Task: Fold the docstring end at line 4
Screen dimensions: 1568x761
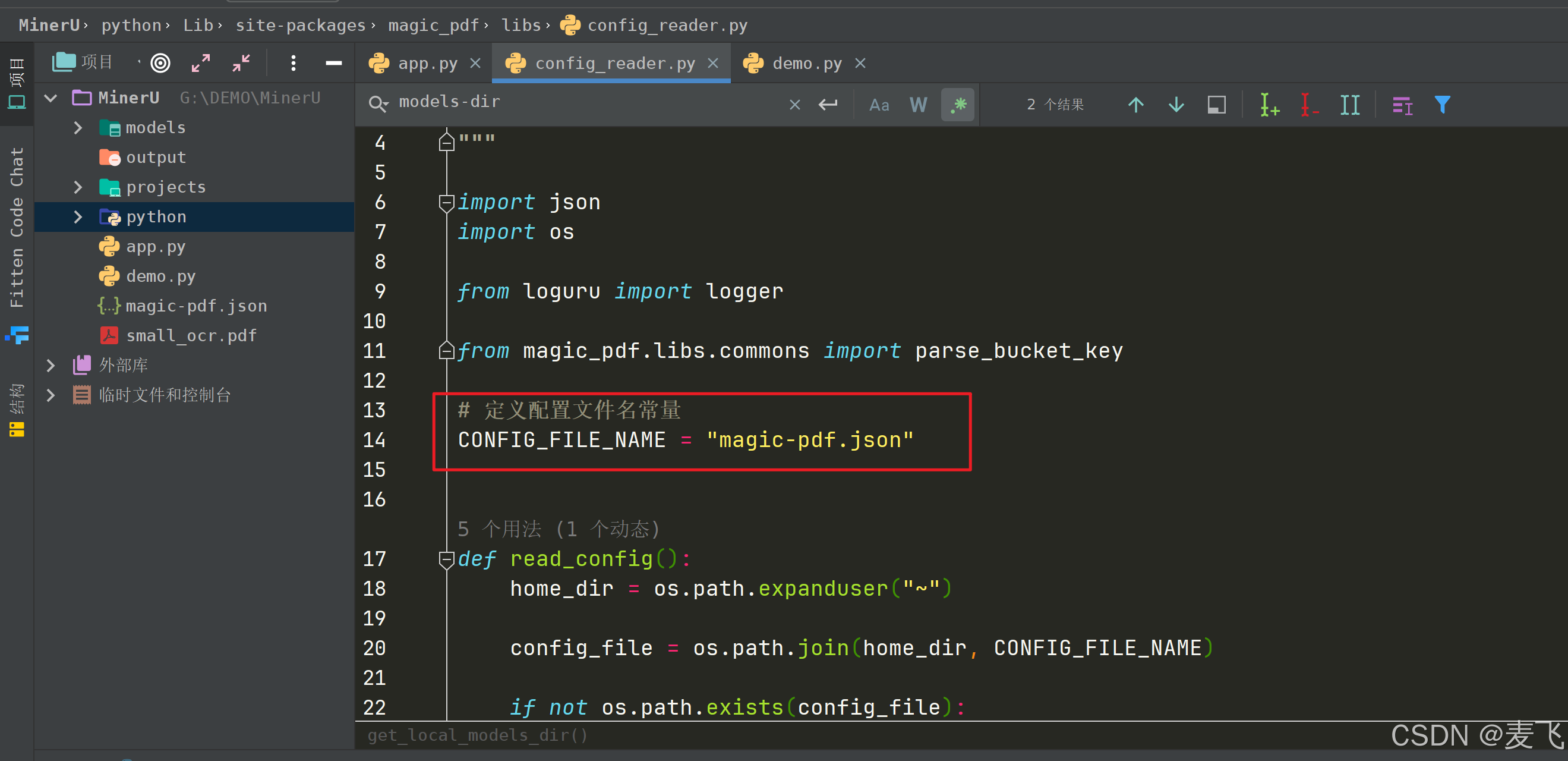Action: 447,143
